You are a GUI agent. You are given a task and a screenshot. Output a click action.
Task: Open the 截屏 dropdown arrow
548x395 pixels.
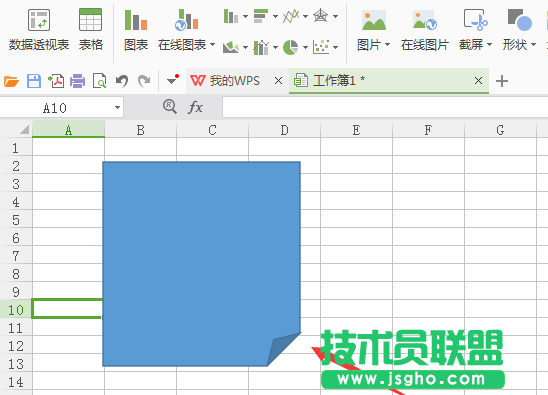489,44
